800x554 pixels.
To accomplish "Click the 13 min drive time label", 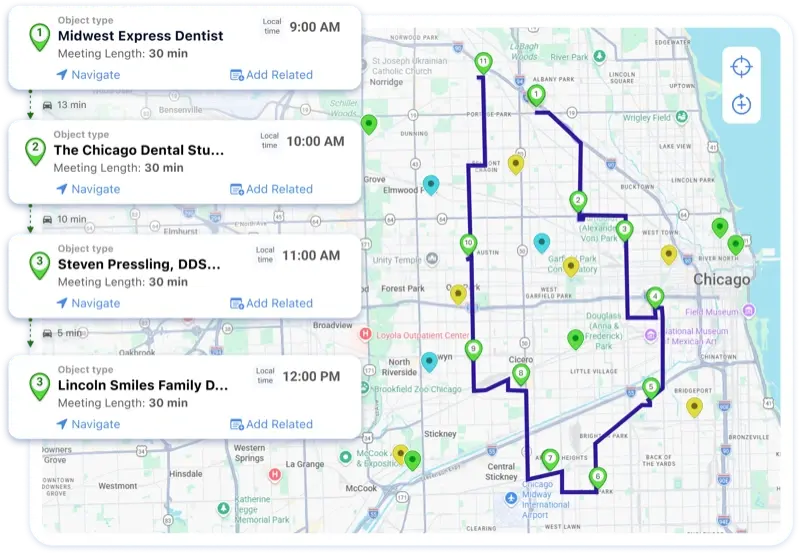I will point(71,105).
